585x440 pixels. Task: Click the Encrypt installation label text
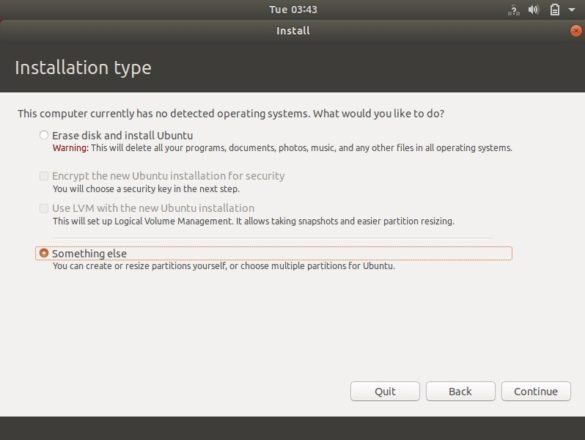168,176
